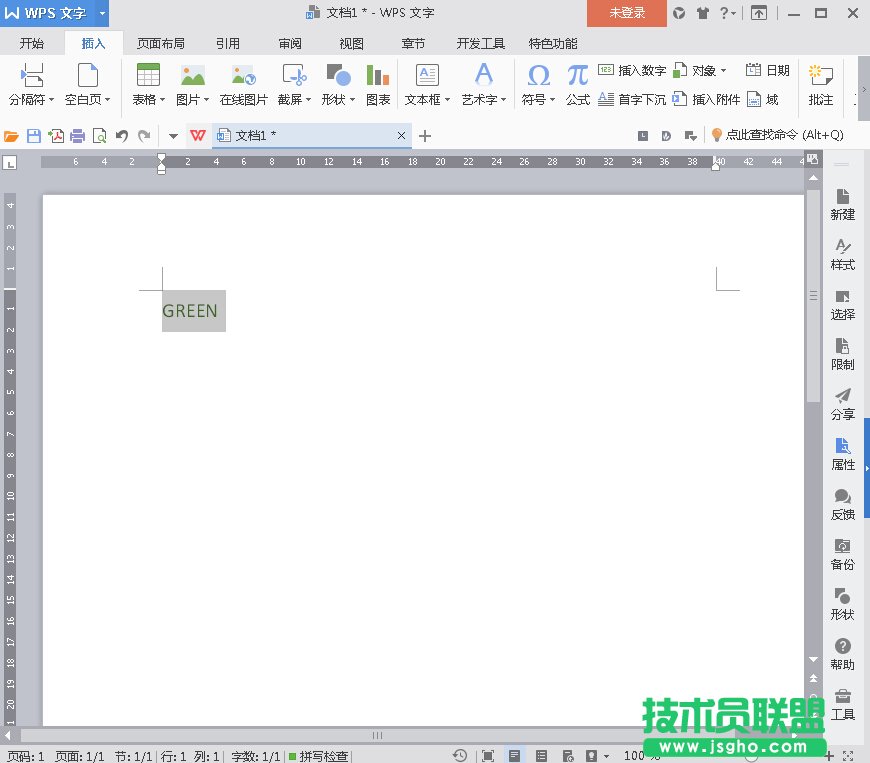The image size is (870, 763).
Task: Click the save icon in quick access toolbar
Action: coord(34,136)
